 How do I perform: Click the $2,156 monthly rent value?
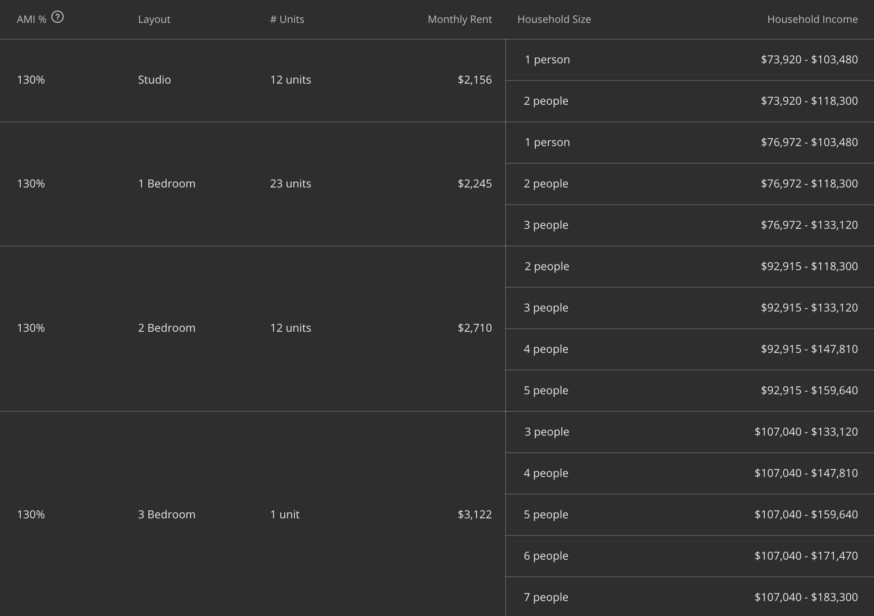(474, 80)
